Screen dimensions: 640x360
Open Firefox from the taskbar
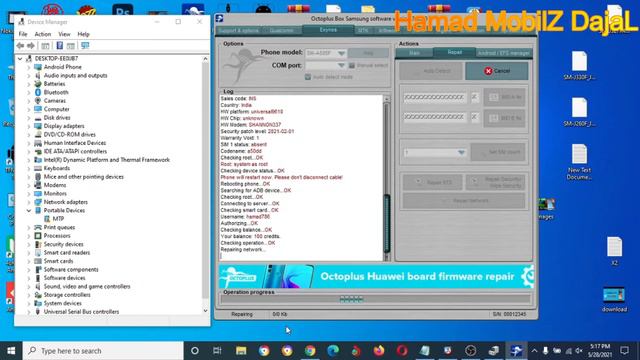coord(379,351)
